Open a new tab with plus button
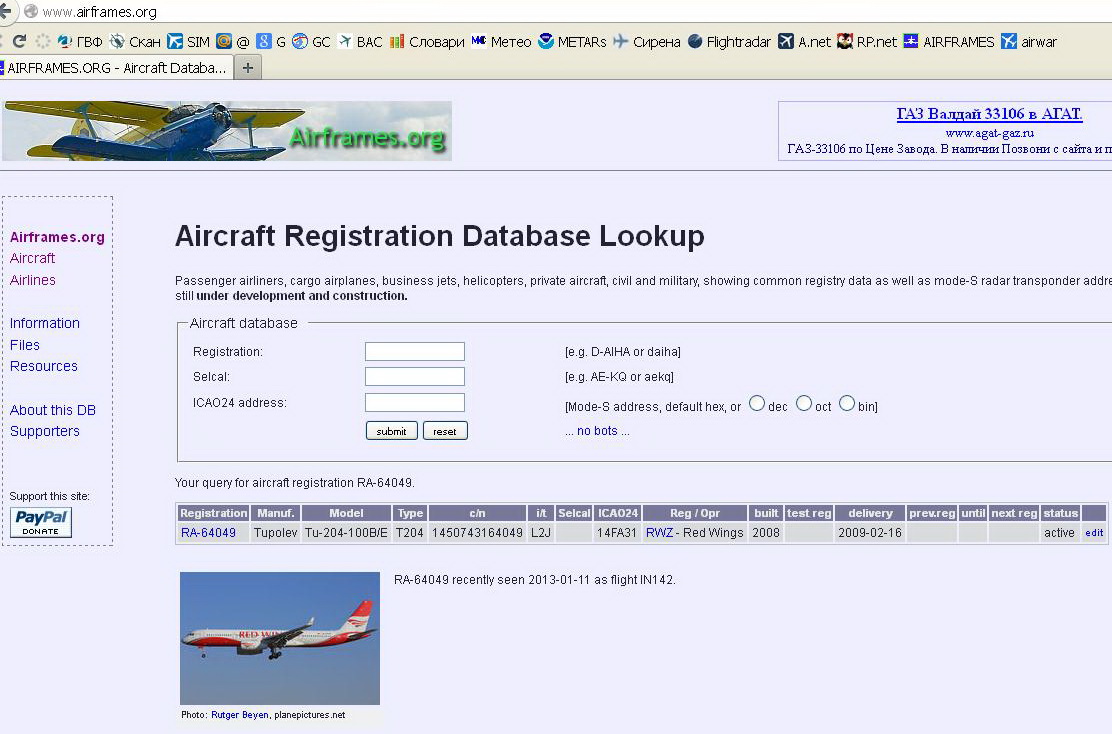 (x=248, y=68)
